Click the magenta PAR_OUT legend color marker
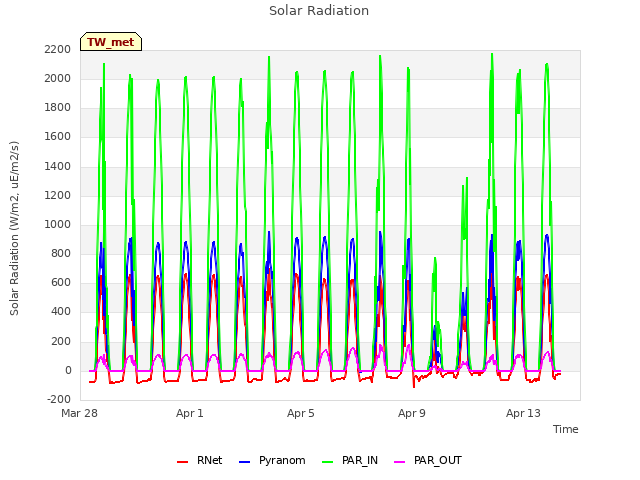This screenshot has width=640, height=480. tap(400, 462)
